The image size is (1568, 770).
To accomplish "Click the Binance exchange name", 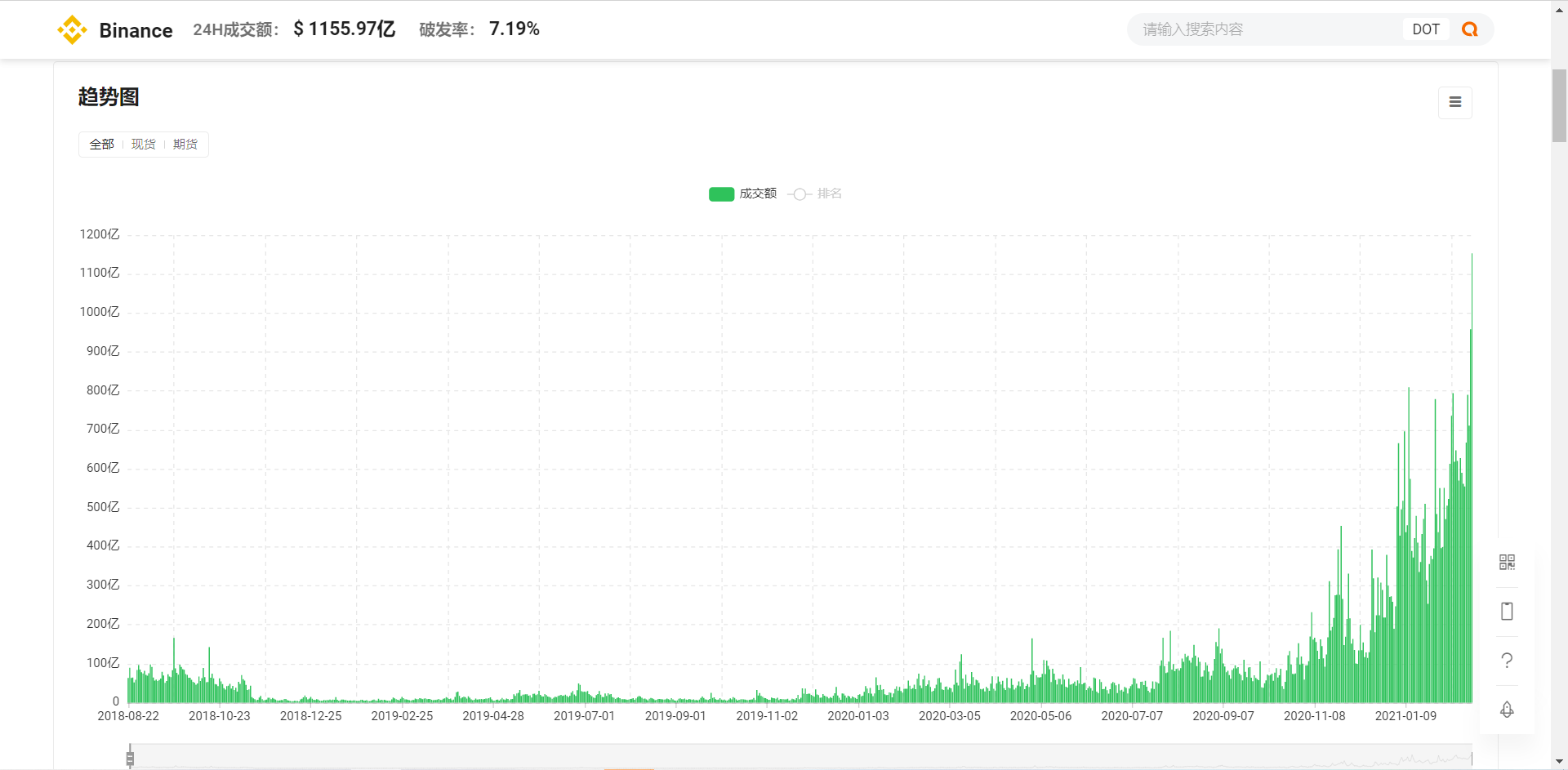I will tap(136, 30).
